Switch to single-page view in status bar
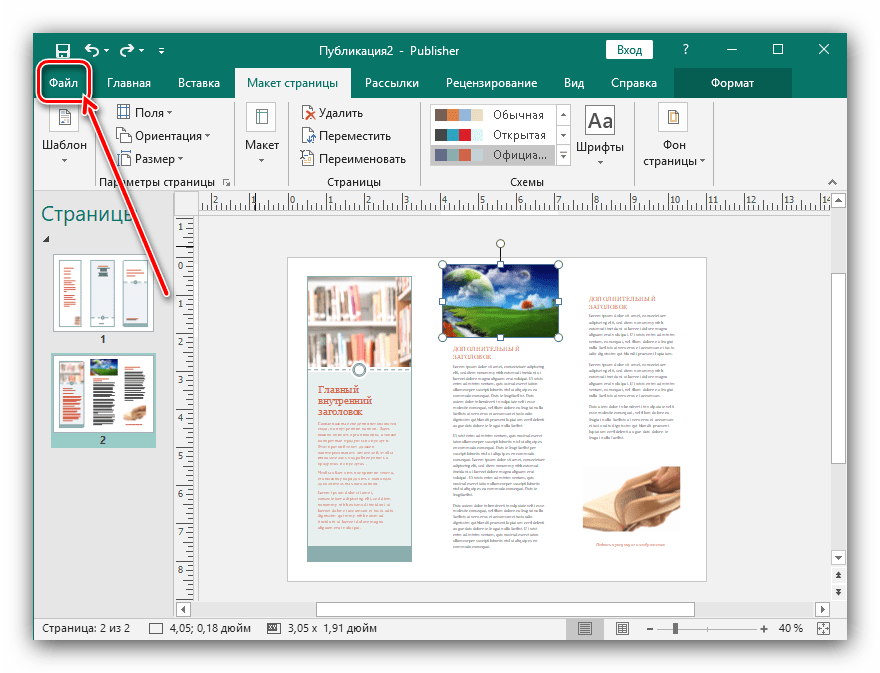Screen dimensions: 880x673 click(586, 628)
